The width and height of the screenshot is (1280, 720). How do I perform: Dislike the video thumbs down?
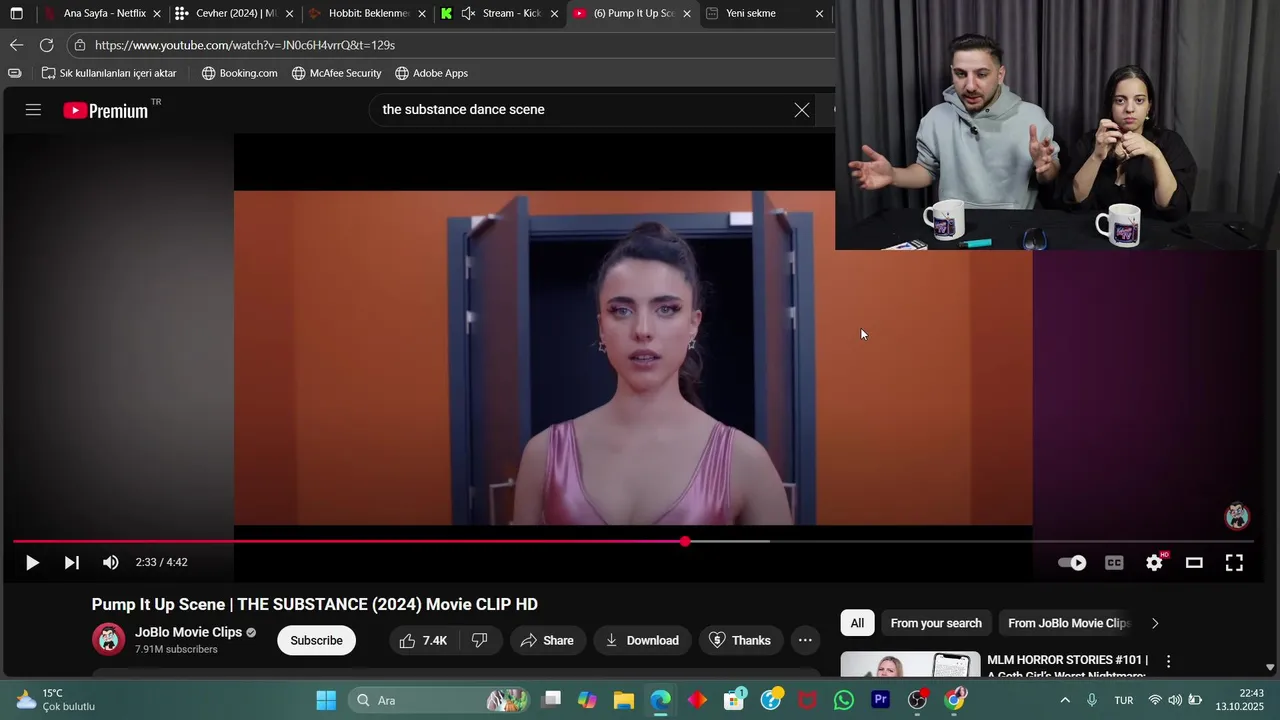[x=480, y=641]
